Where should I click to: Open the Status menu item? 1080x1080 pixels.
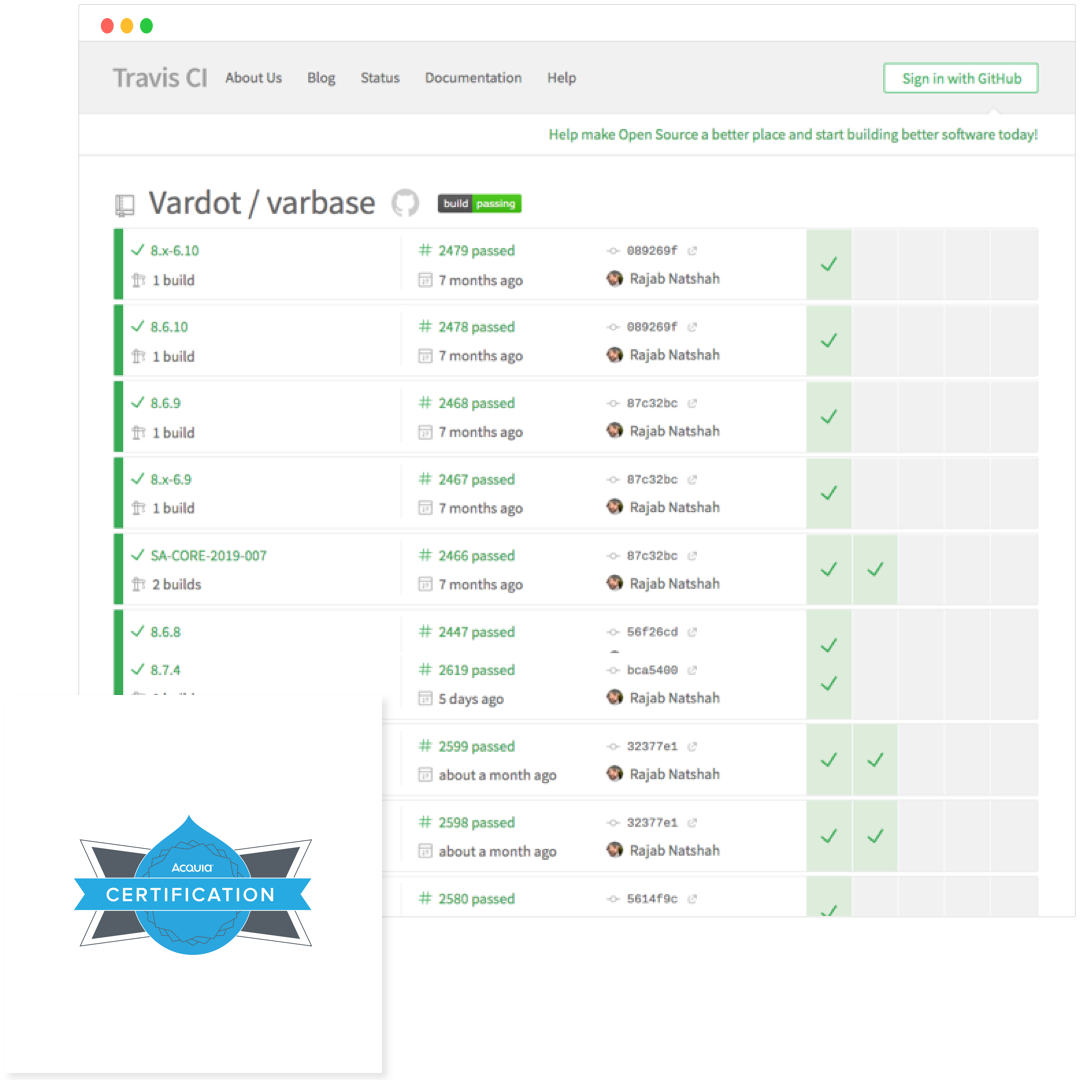click(x=380, y=78)
